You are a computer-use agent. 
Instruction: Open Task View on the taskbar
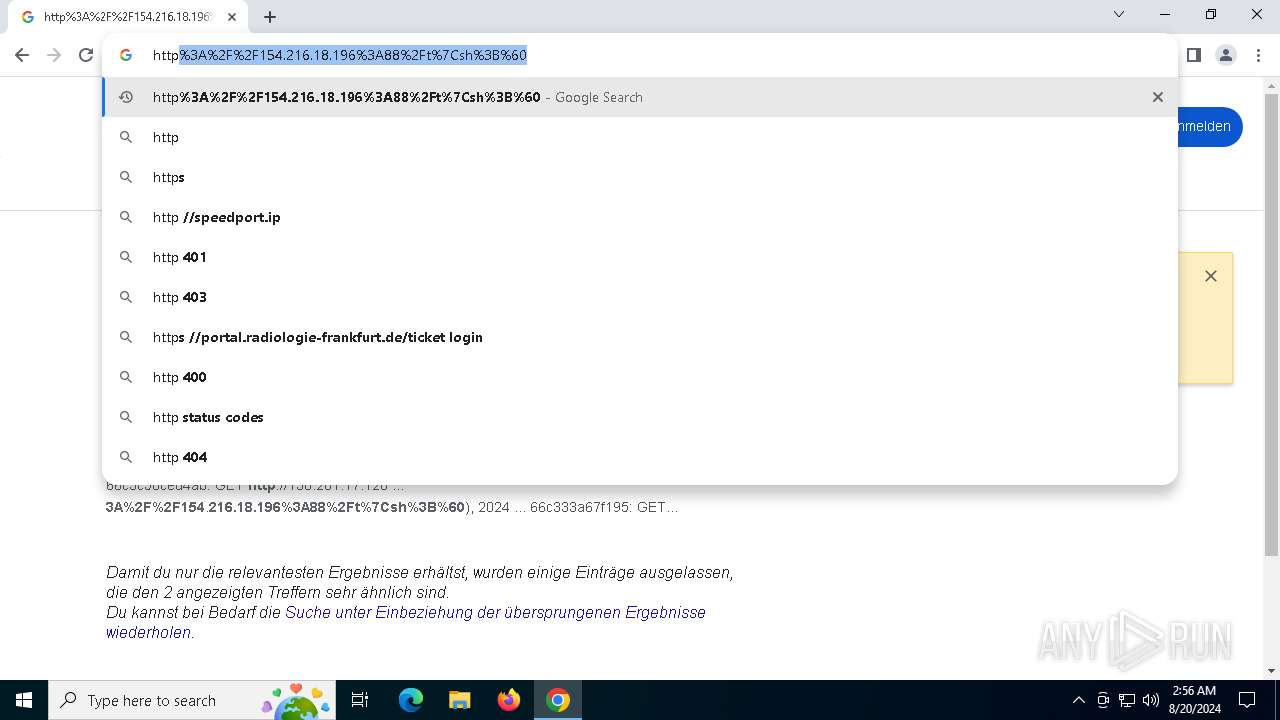[x=360, y=700]
